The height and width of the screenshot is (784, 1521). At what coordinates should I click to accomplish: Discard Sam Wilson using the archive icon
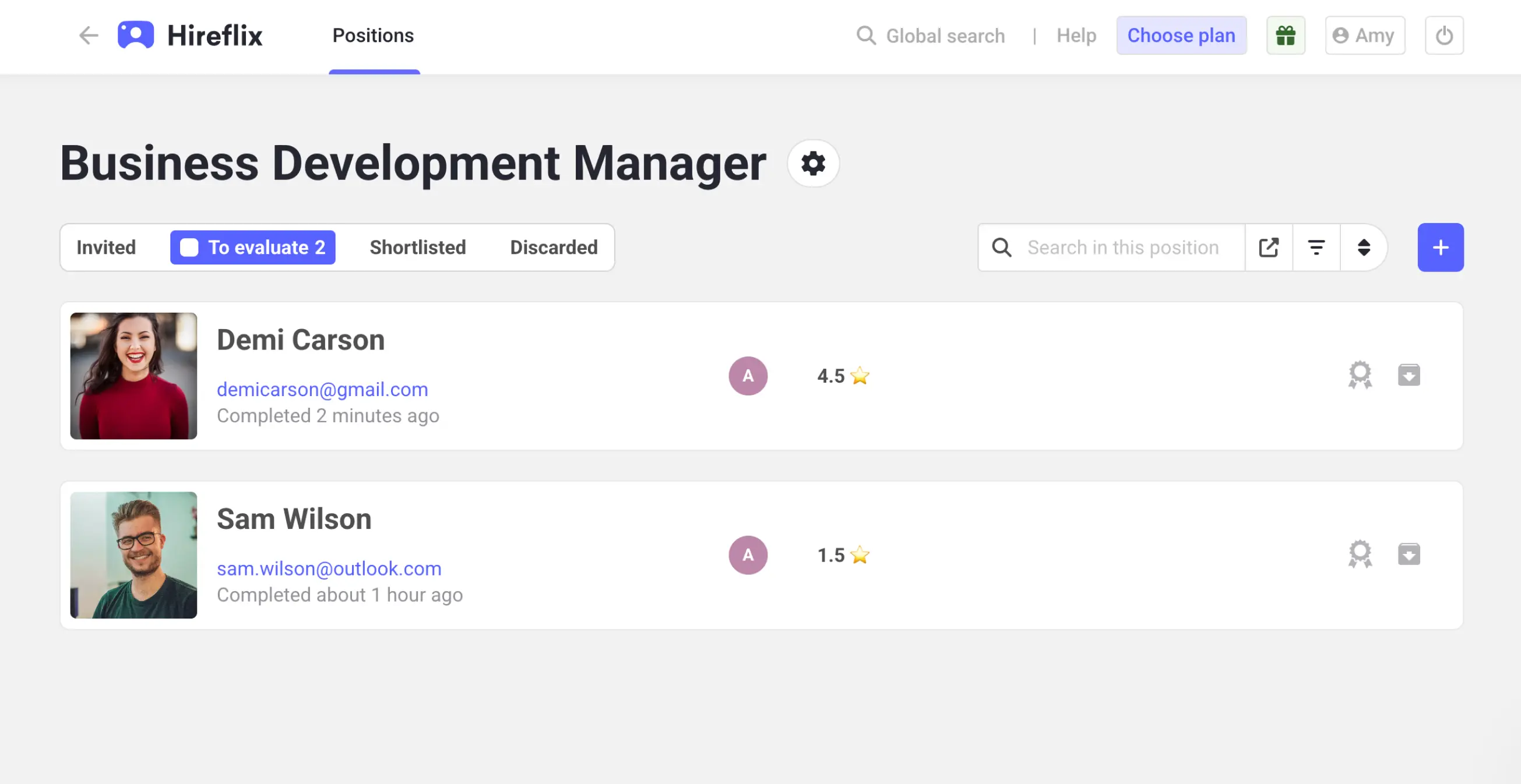(x=1410, y=555)
